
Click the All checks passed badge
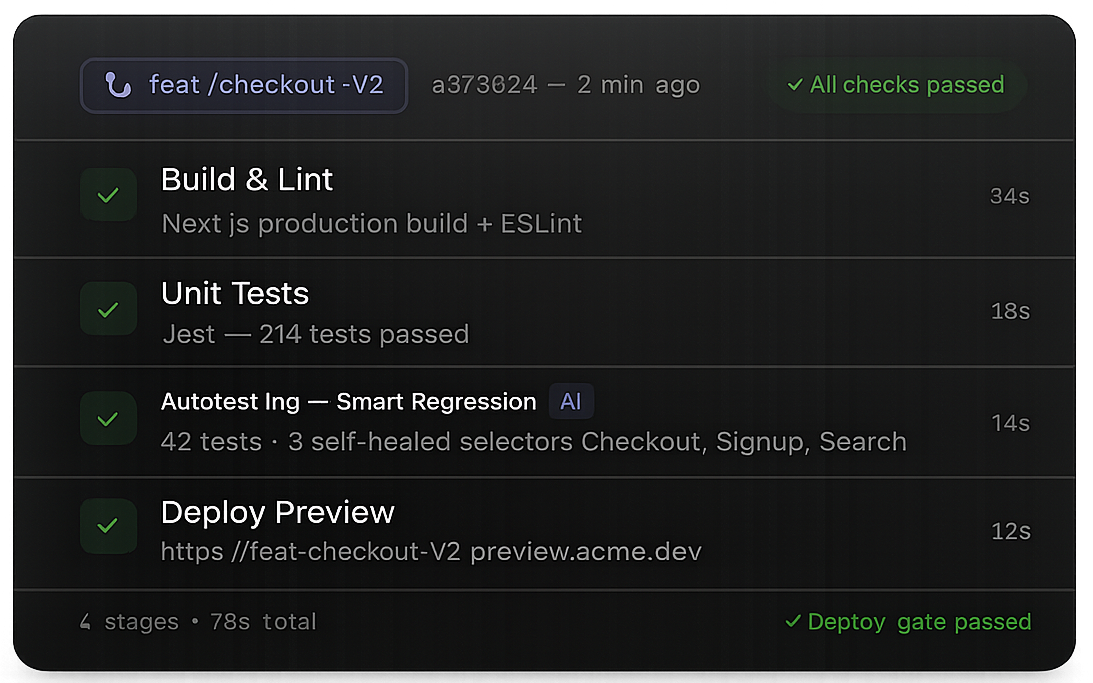click(x=895, y=85)
